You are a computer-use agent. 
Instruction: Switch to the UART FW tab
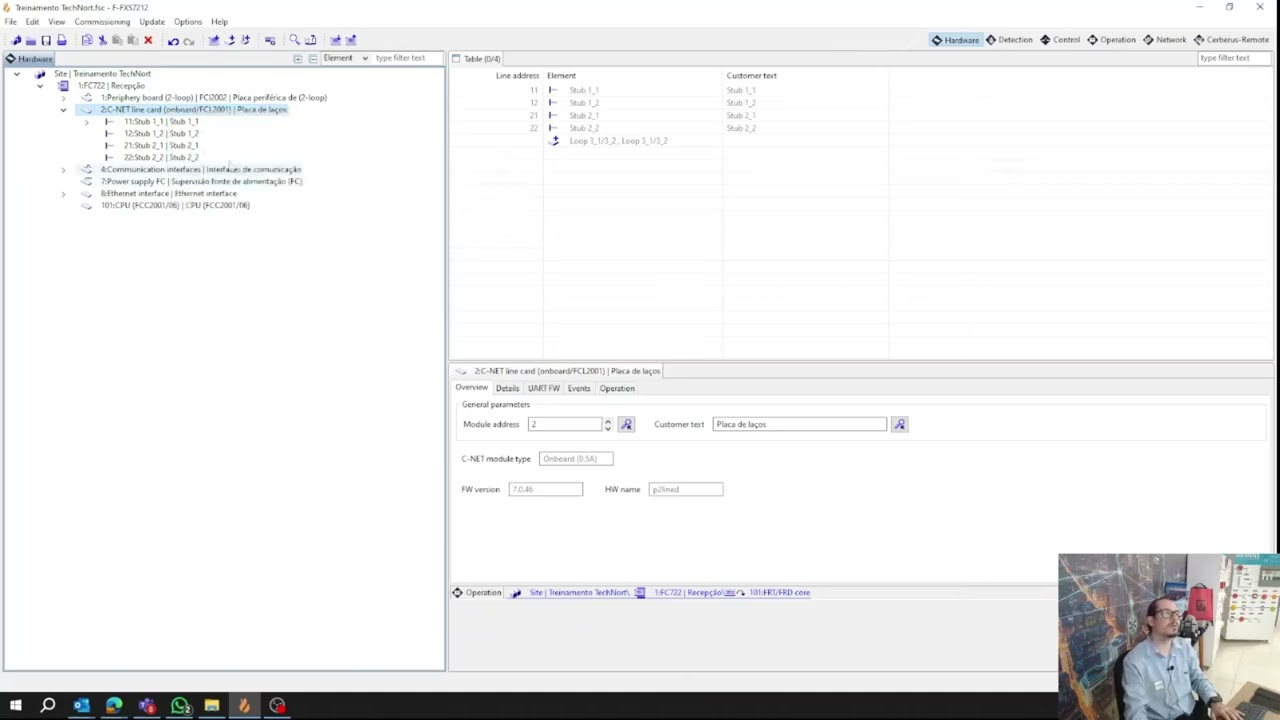point(544,388)
